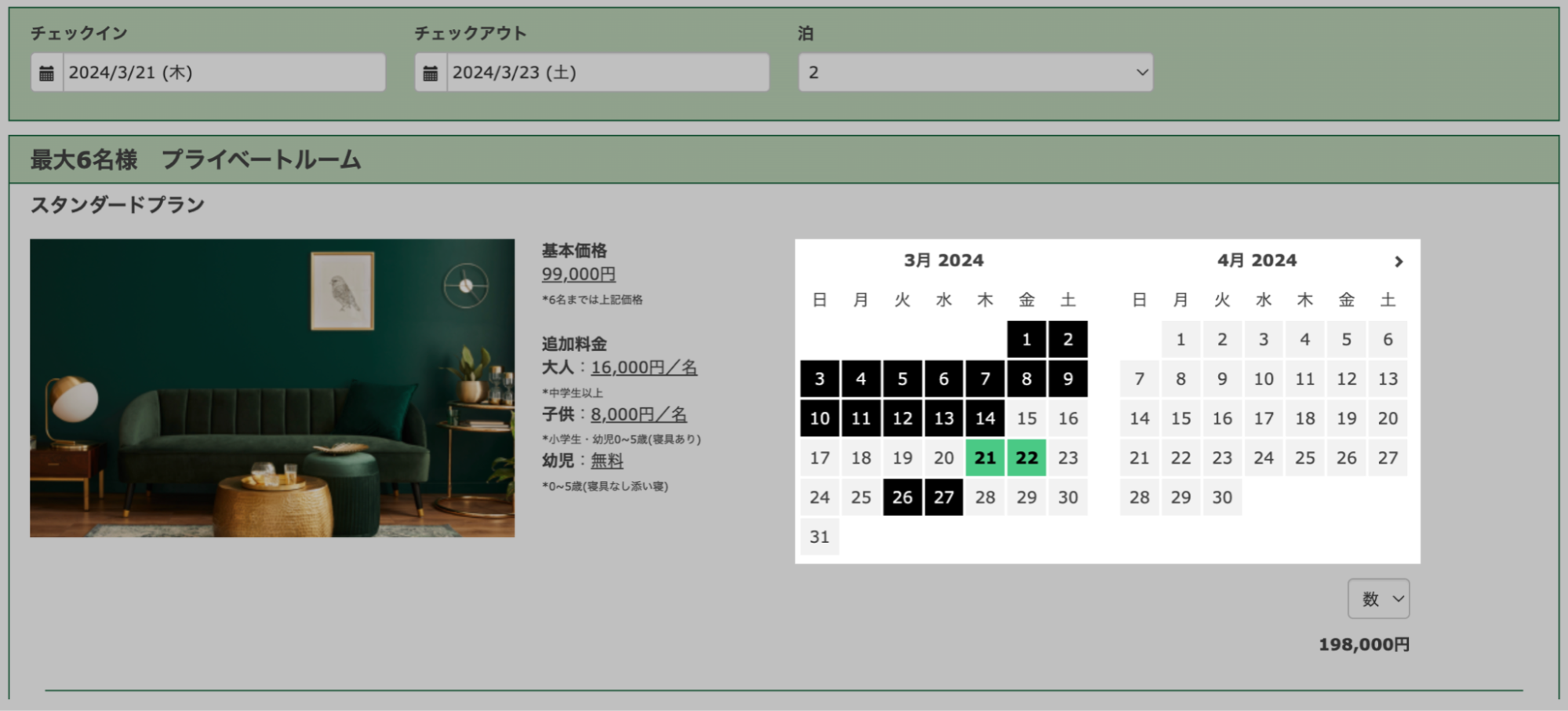The image size is (1568, 711).
Task: Click the check-in date field
Action: coord(224,73)
